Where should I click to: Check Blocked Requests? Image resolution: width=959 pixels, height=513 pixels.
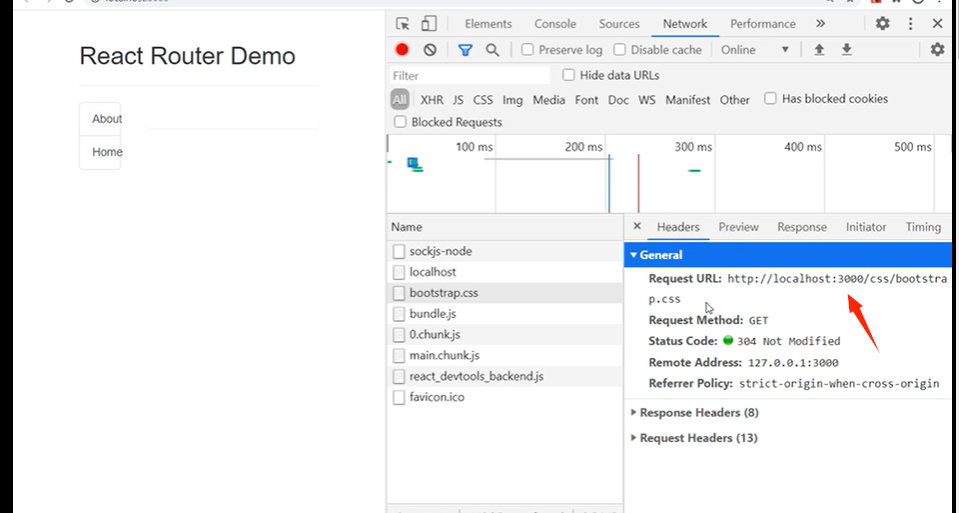[400, 122]
